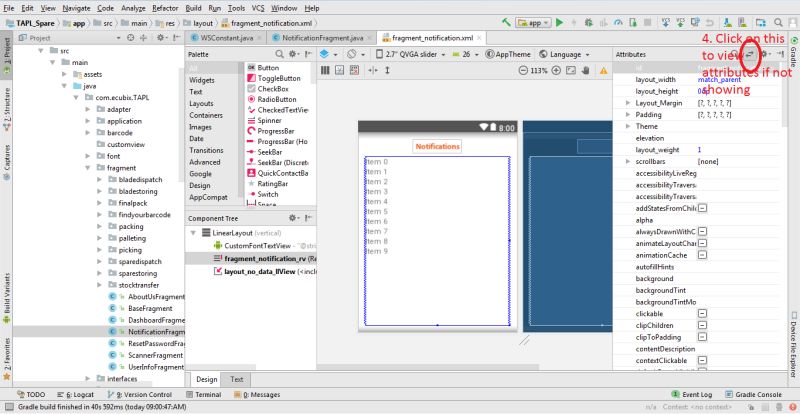Image resolution: width=800 pixels, height=414 pixels.
Task: Click the green Run app button
Action: [x=560, y=23]
